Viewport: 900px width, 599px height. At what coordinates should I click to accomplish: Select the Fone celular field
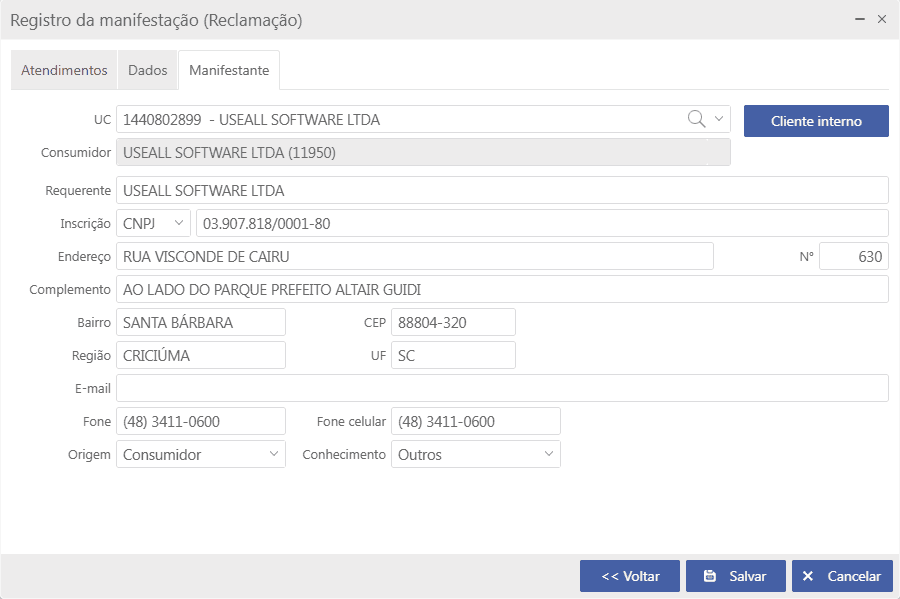tap(475, 421)
